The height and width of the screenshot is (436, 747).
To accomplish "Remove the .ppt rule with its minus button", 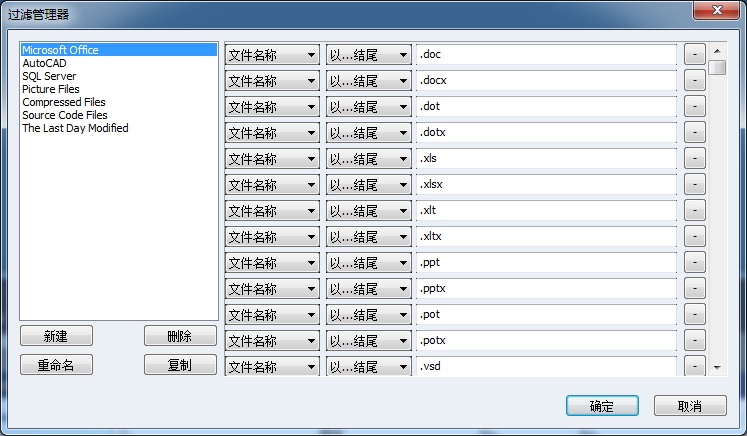I will coord(695,263).
